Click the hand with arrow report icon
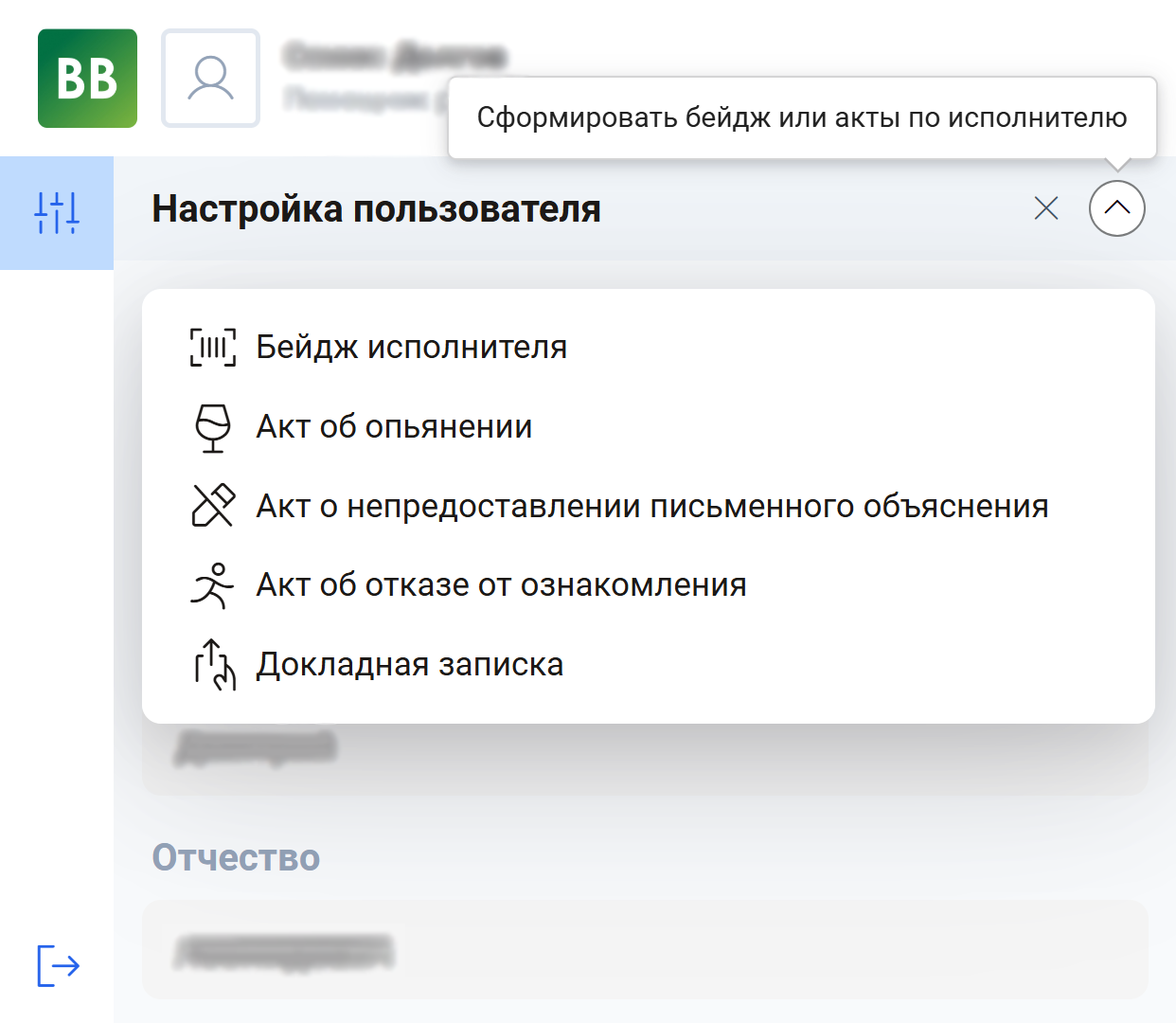The height and width of the screenshot is (1023, 1176). click(214, 665)
